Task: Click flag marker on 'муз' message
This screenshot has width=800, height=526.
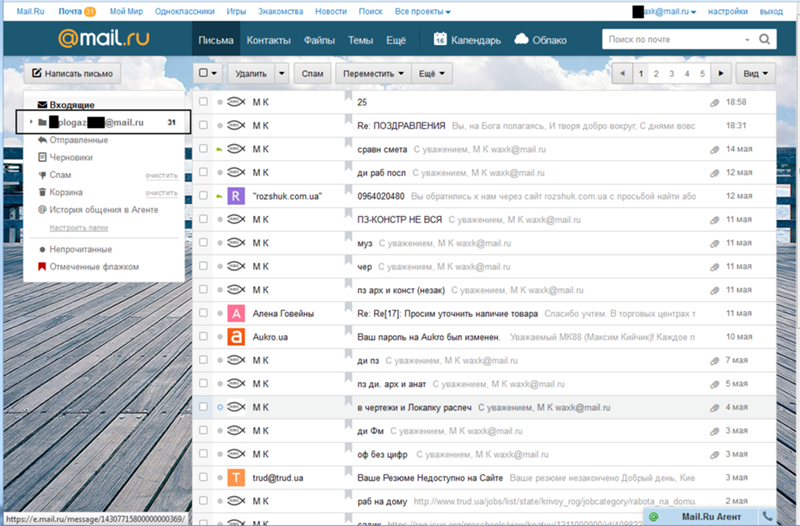Action: [x=348, y=237]
